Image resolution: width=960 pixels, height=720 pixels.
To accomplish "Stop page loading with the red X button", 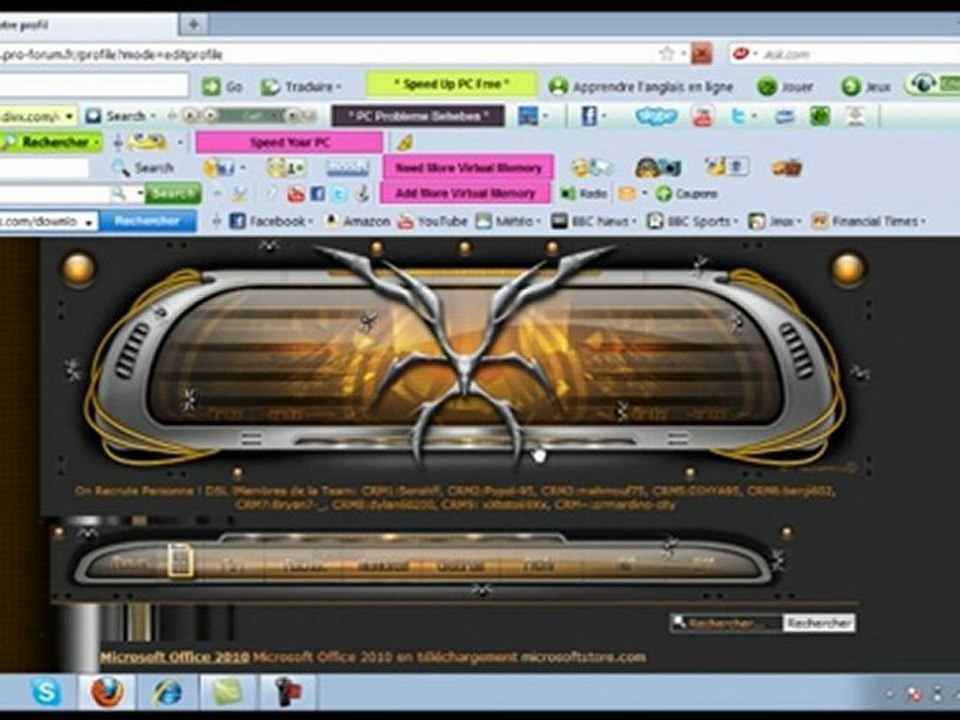I will (702, 53).
